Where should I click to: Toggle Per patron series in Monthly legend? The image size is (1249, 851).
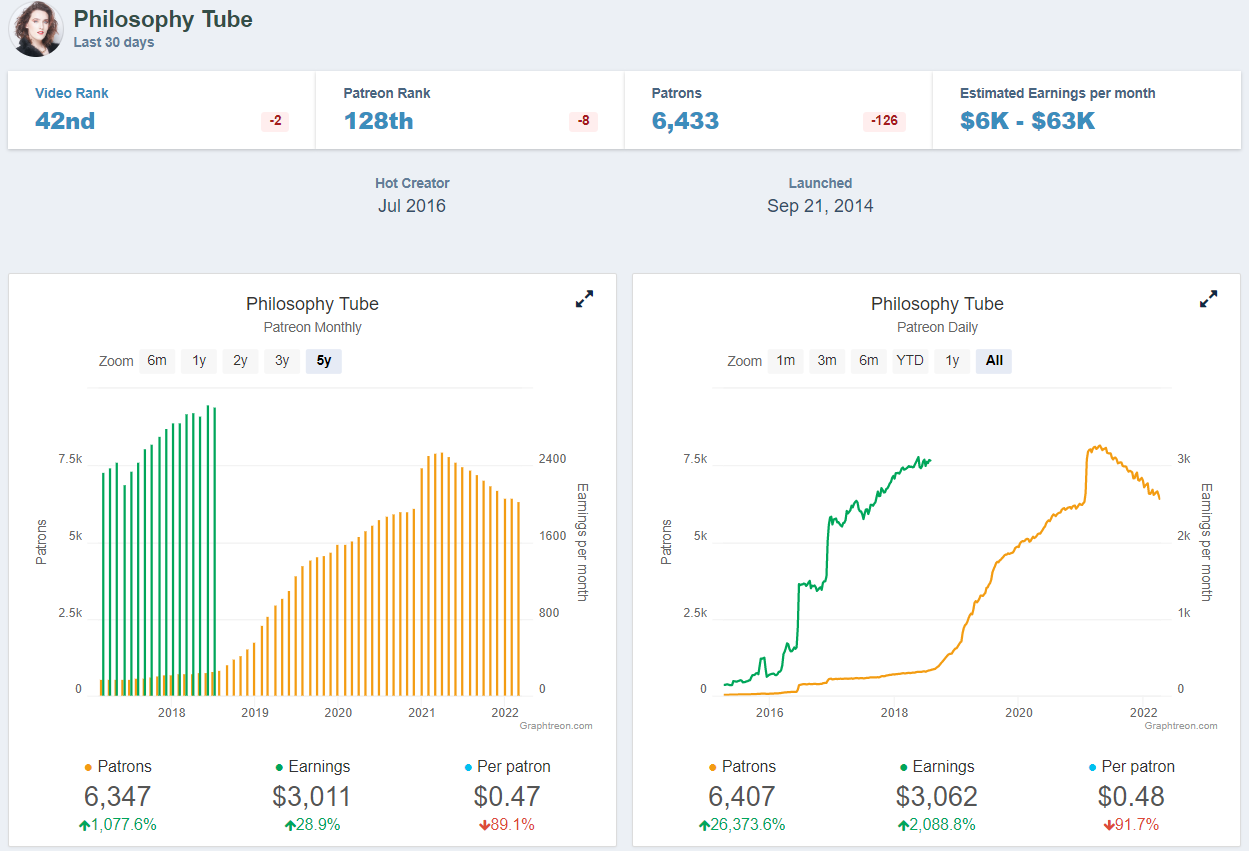click(x=507, y=767)
